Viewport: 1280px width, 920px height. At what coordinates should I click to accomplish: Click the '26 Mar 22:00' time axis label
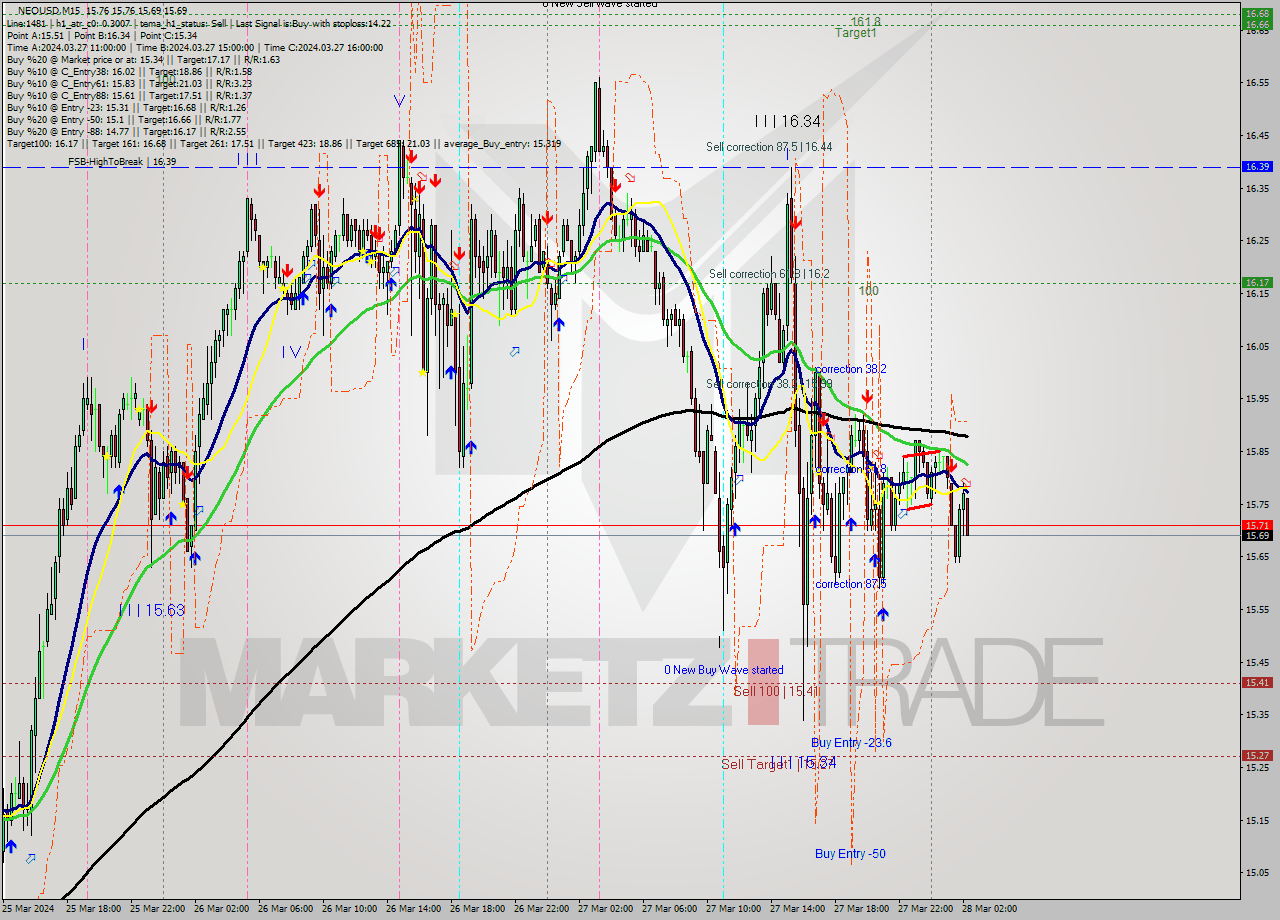tap(543, 909)
